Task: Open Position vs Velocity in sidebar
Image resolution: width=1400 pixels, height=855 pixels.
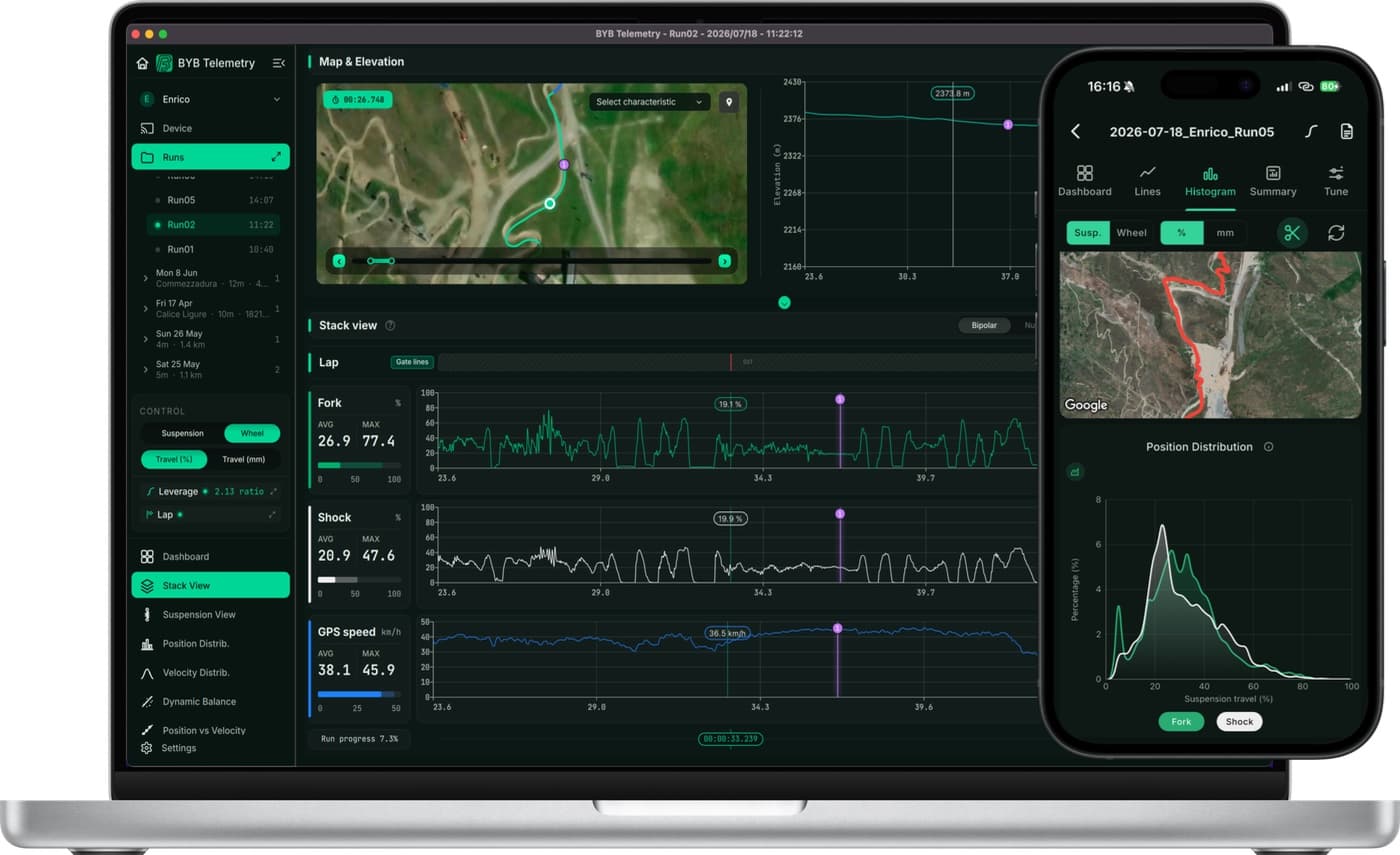Action: 210,730
